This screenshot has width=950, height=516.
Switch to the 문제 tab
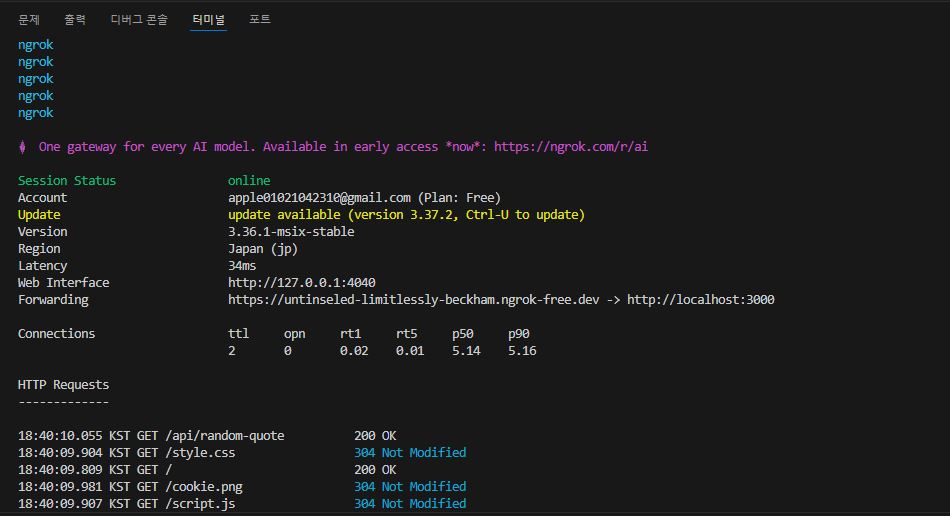coord(29,19)
